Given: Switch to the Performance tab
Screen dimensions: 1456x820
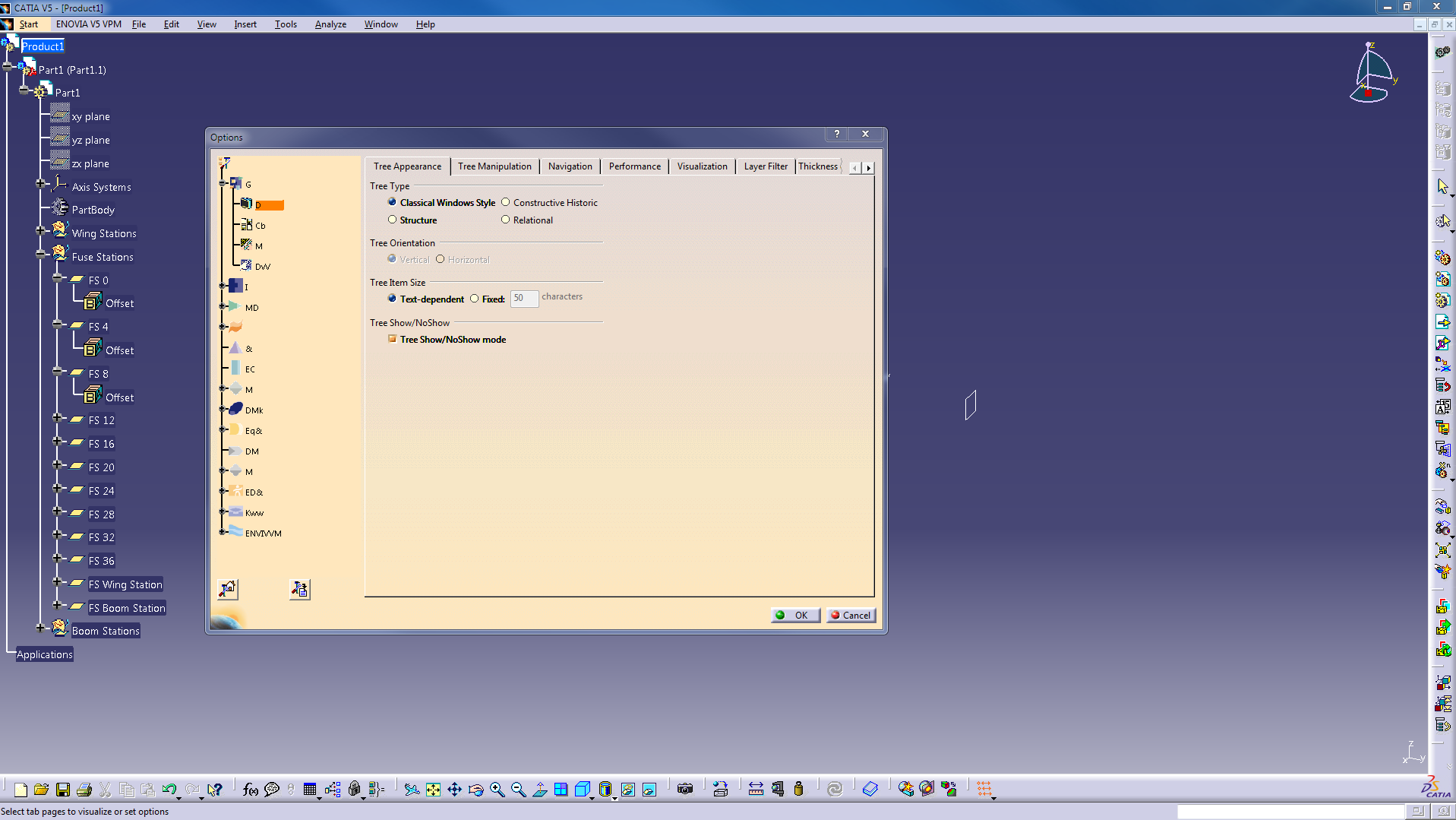Looking at the screenshot, I should click(x=634, y=166).
